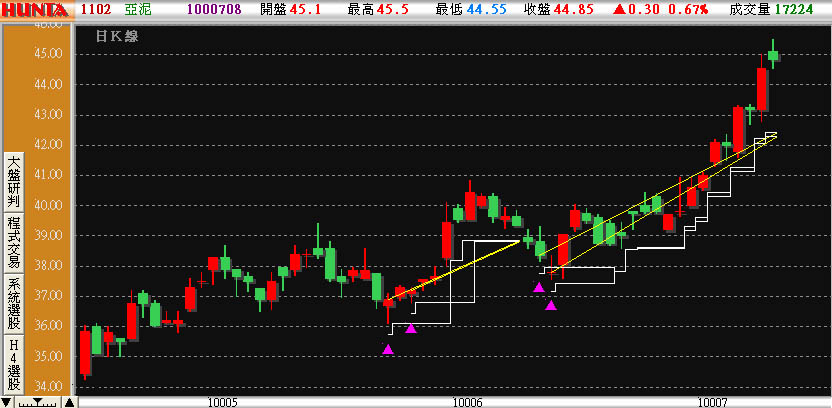Screen dimensions: 832x408
Task: Click the date 1000708 in header
Action: point(208,9)
